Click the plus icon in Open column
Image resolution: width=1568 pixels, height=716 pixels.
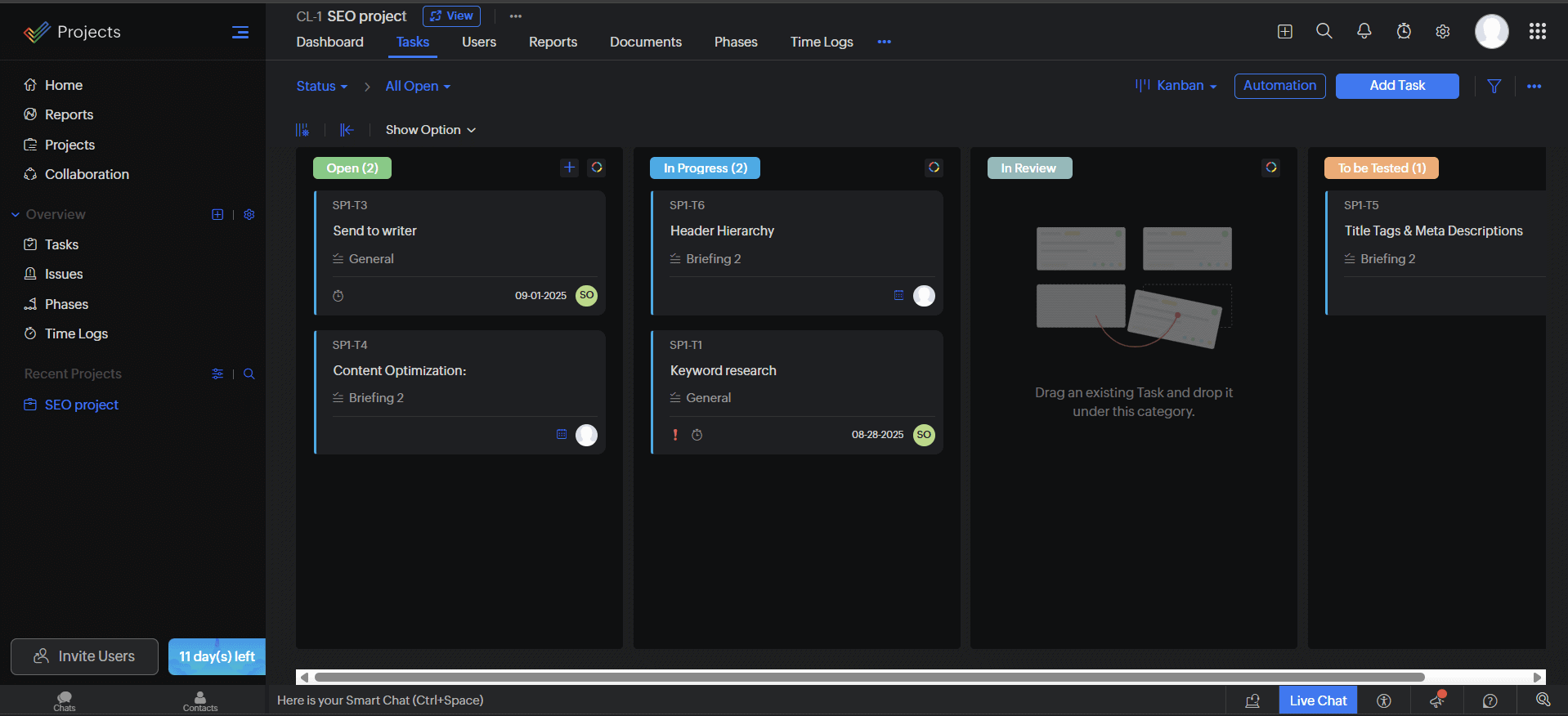[x=570, y=168]
